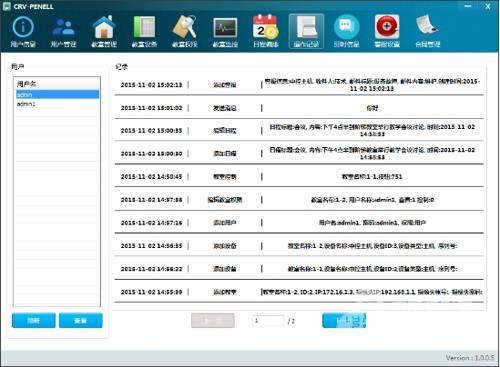Viewport: 500px width, 367px height.
Task: Click the blue next page button
Action: coord(344,321)
